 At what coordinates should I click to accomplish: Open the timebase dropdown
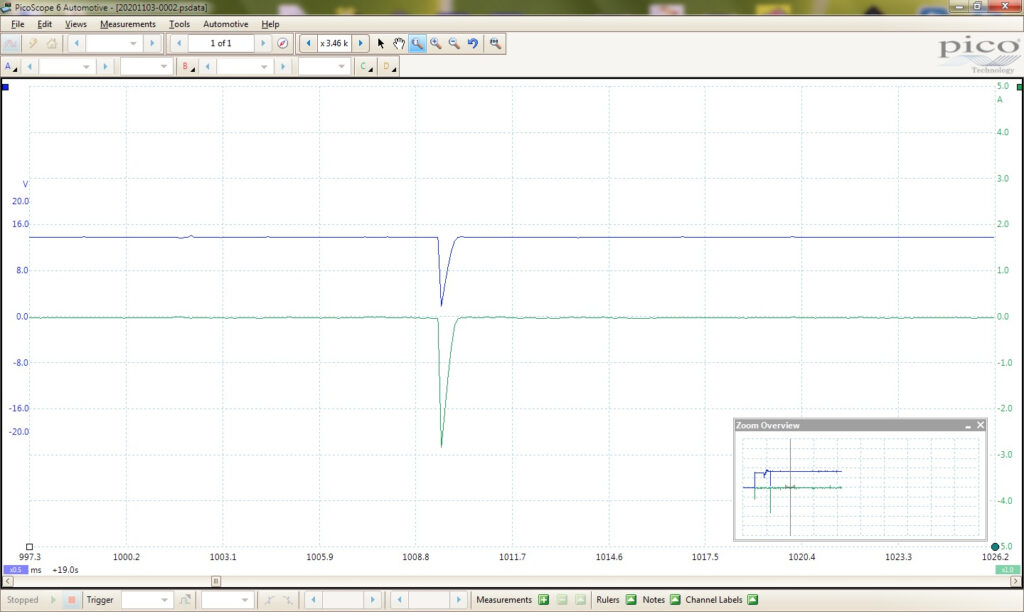(x=114, y=43)
